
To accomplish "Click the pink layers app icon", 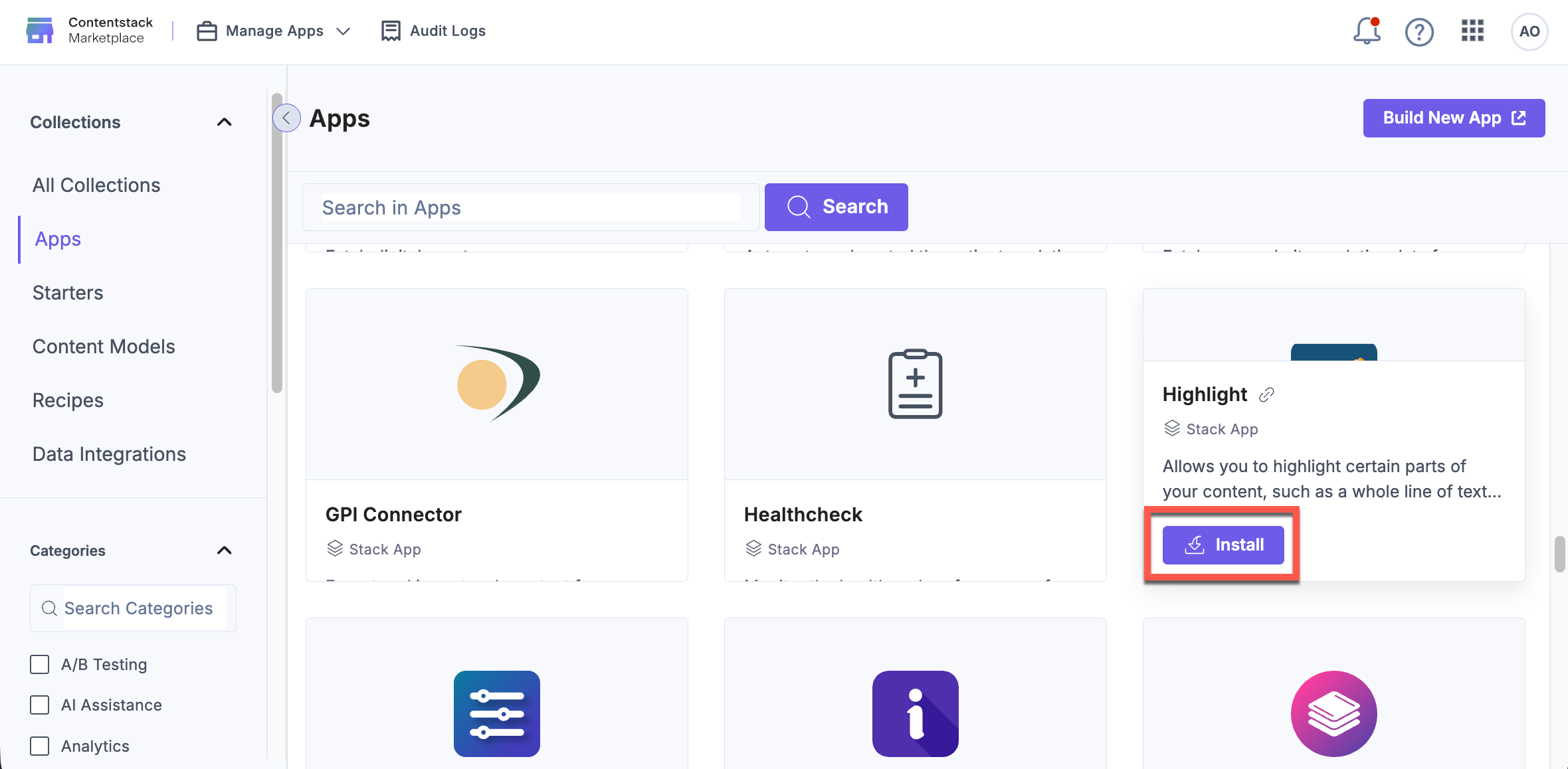I will pyautogui.click(x=1334, y=714).
